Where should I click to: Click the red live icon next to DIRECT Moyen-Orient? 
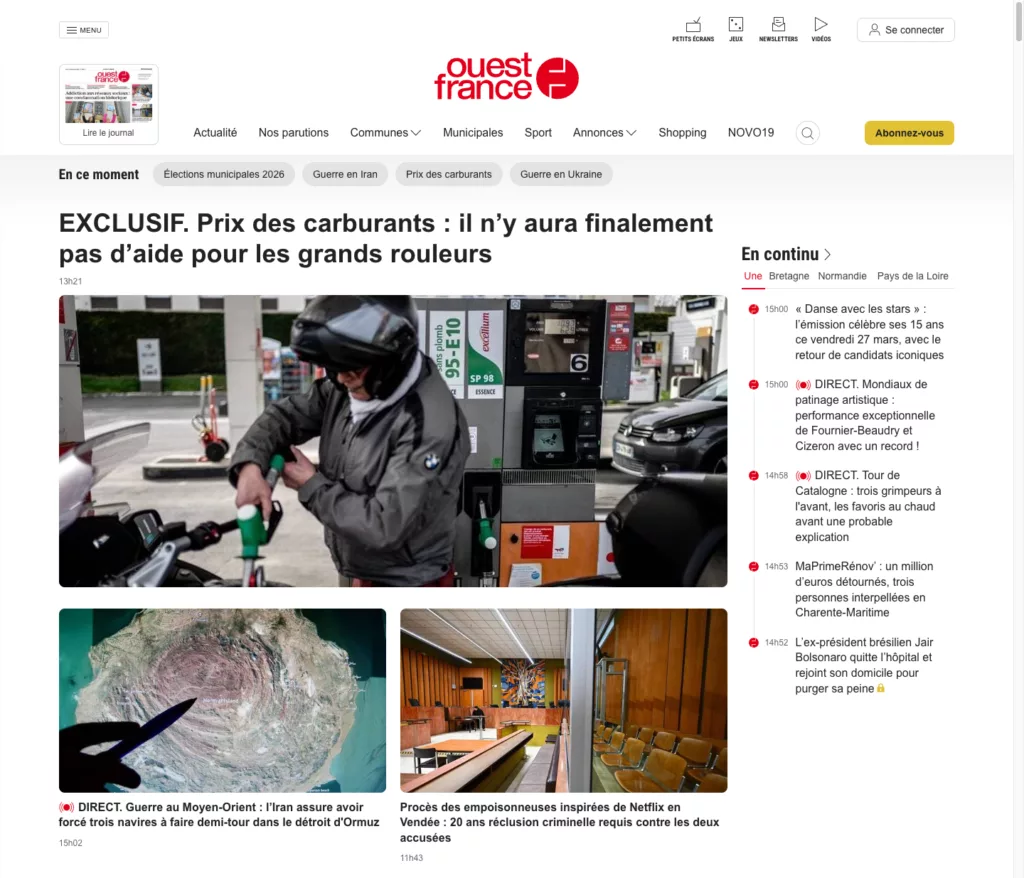point(66,806)
